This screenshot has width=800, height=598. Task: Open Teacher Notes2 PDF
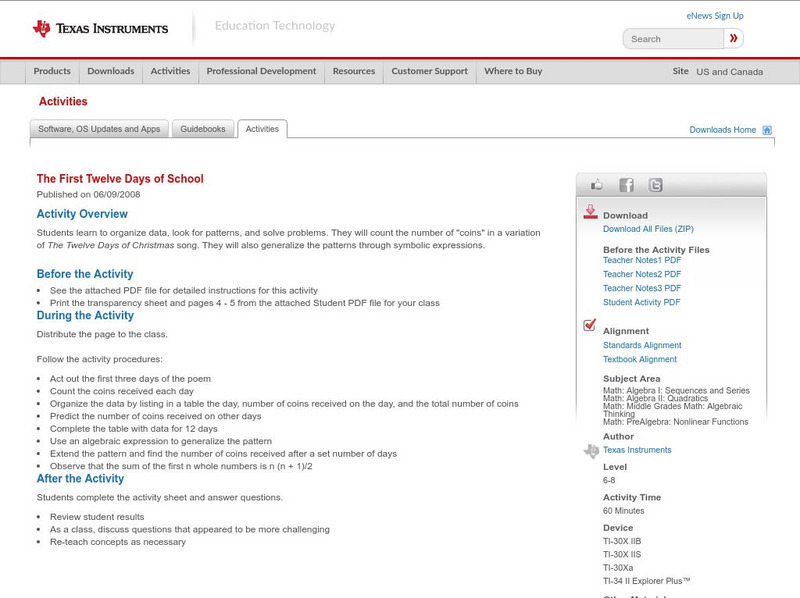[642, 275]
